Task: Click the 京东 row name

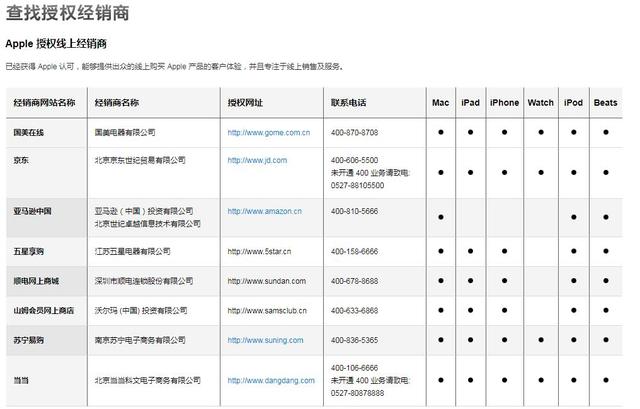Action: 21,160
